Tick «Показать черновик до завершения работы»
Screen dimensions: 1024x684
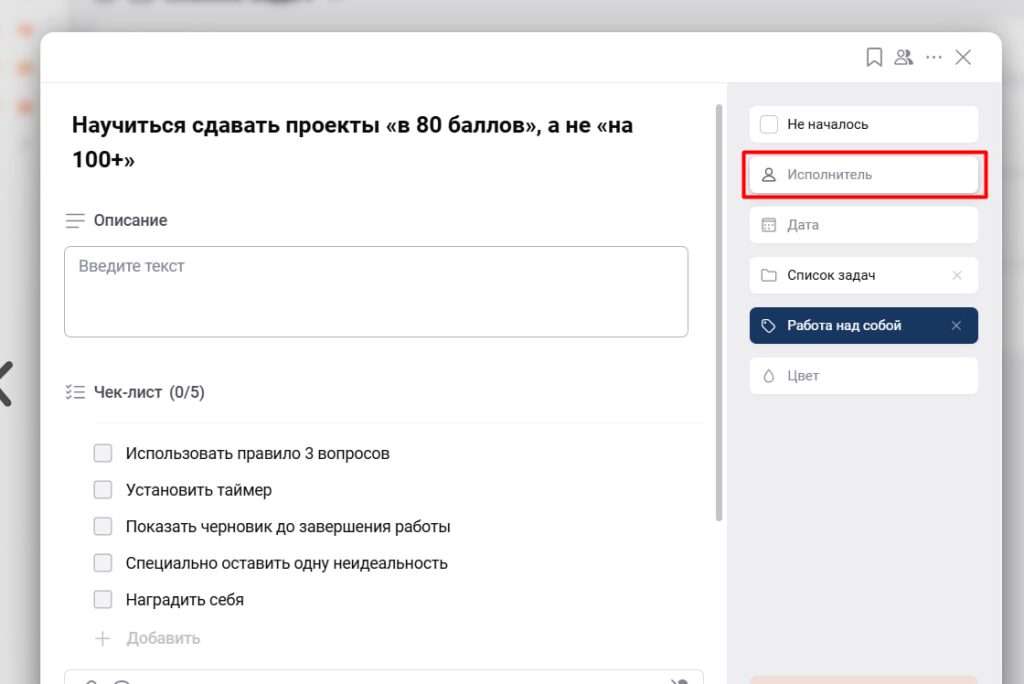tap(103, 526)
